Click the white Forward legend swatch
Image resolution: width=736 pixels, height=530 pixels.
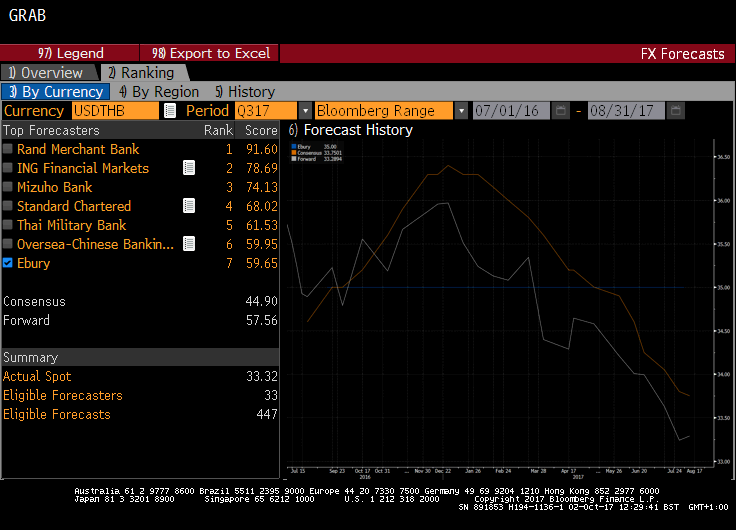coord(294,159)
